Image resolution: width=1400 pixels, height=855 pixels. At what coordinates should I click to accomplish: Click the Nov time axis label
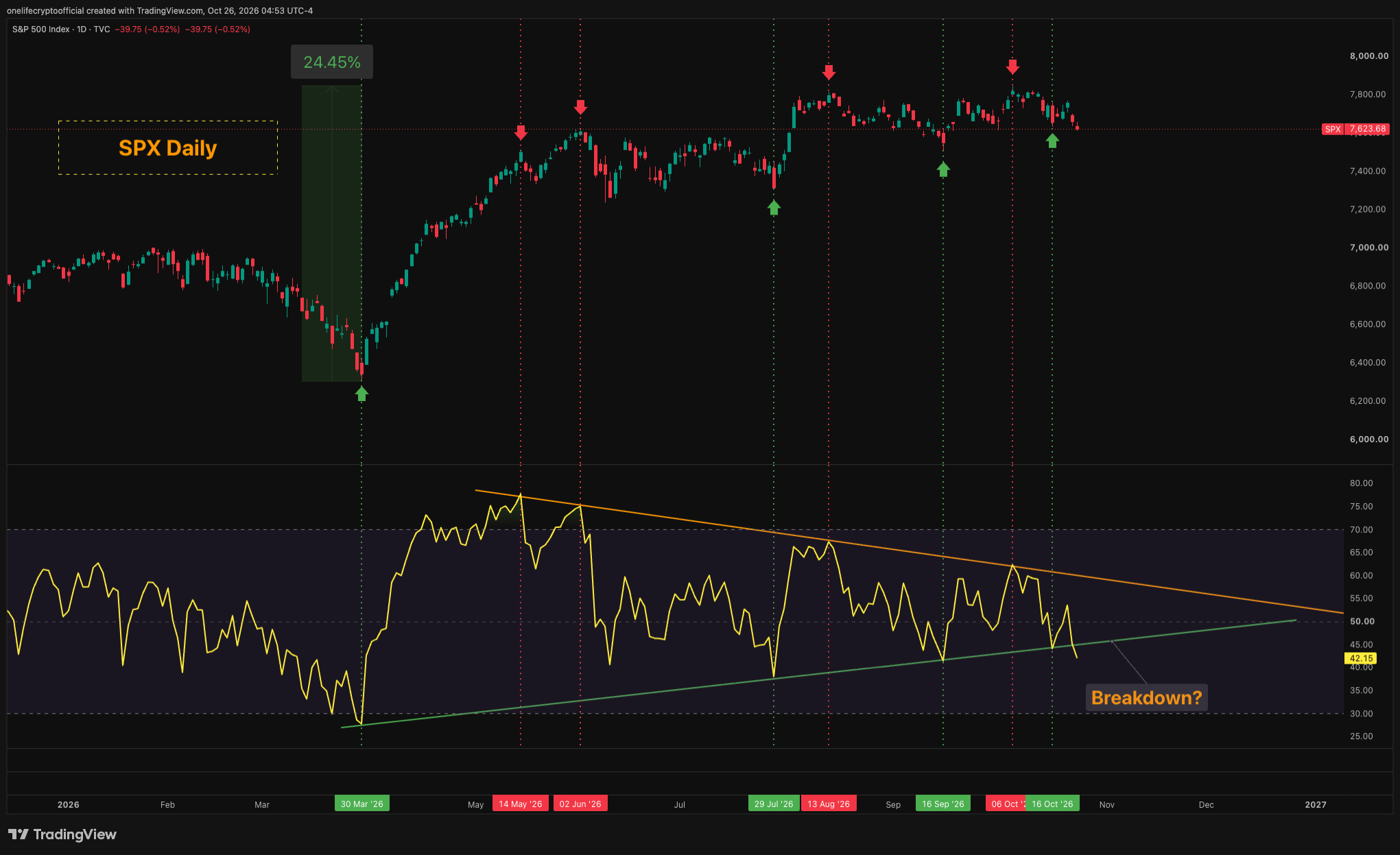[x=1107, y=805]
